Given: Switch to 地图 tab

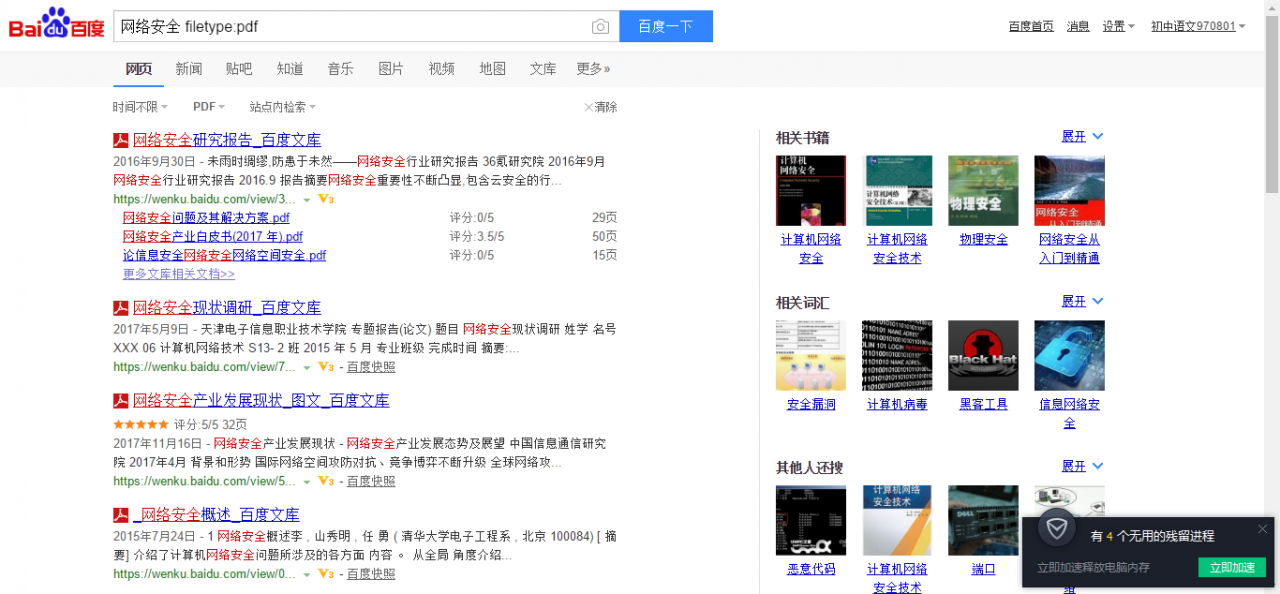Looking at the screenshot, I should coord(492,69).
